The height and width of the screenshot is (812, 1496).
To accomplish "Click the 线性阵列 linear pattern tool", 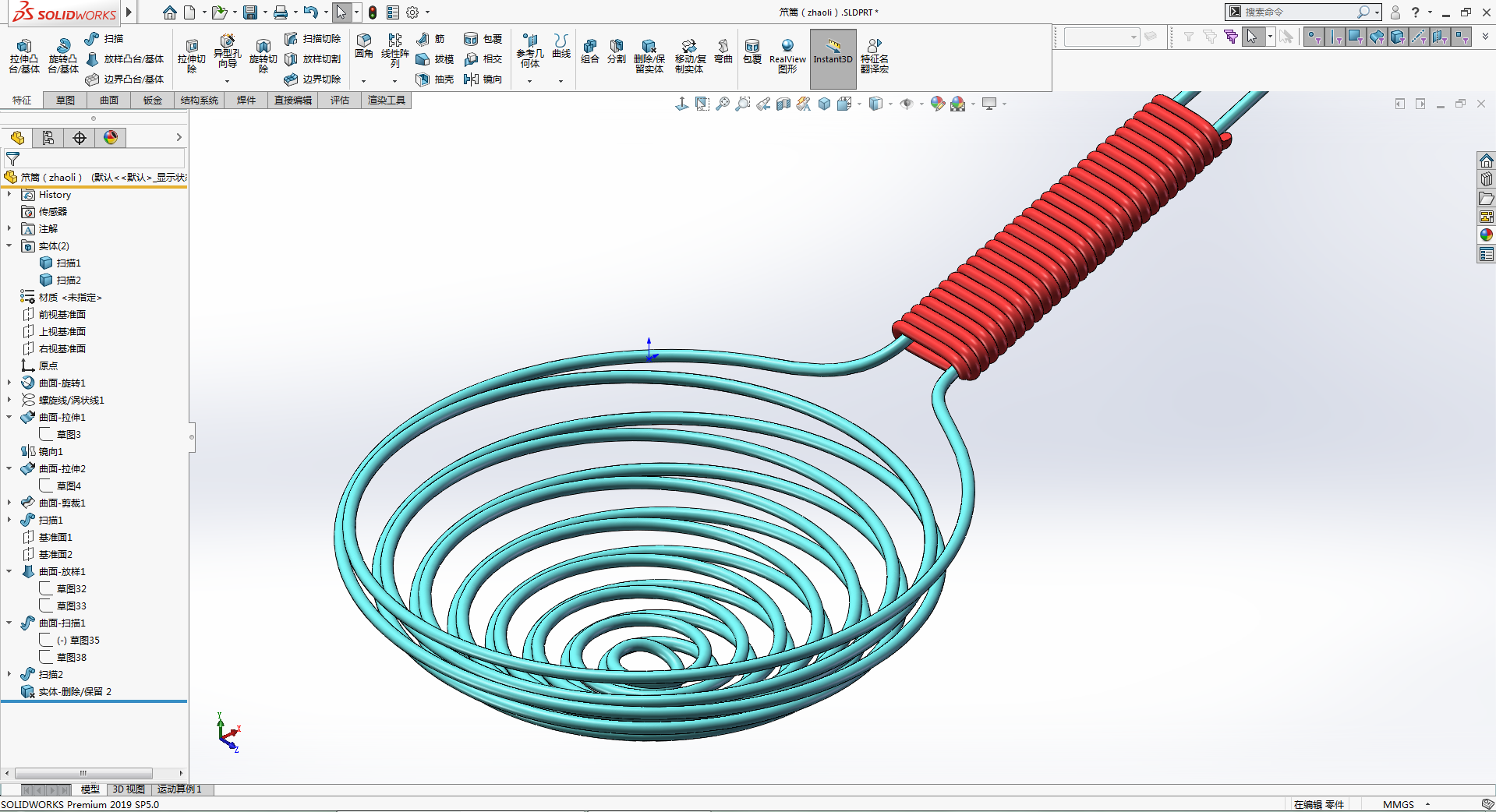I will point(394,51).
